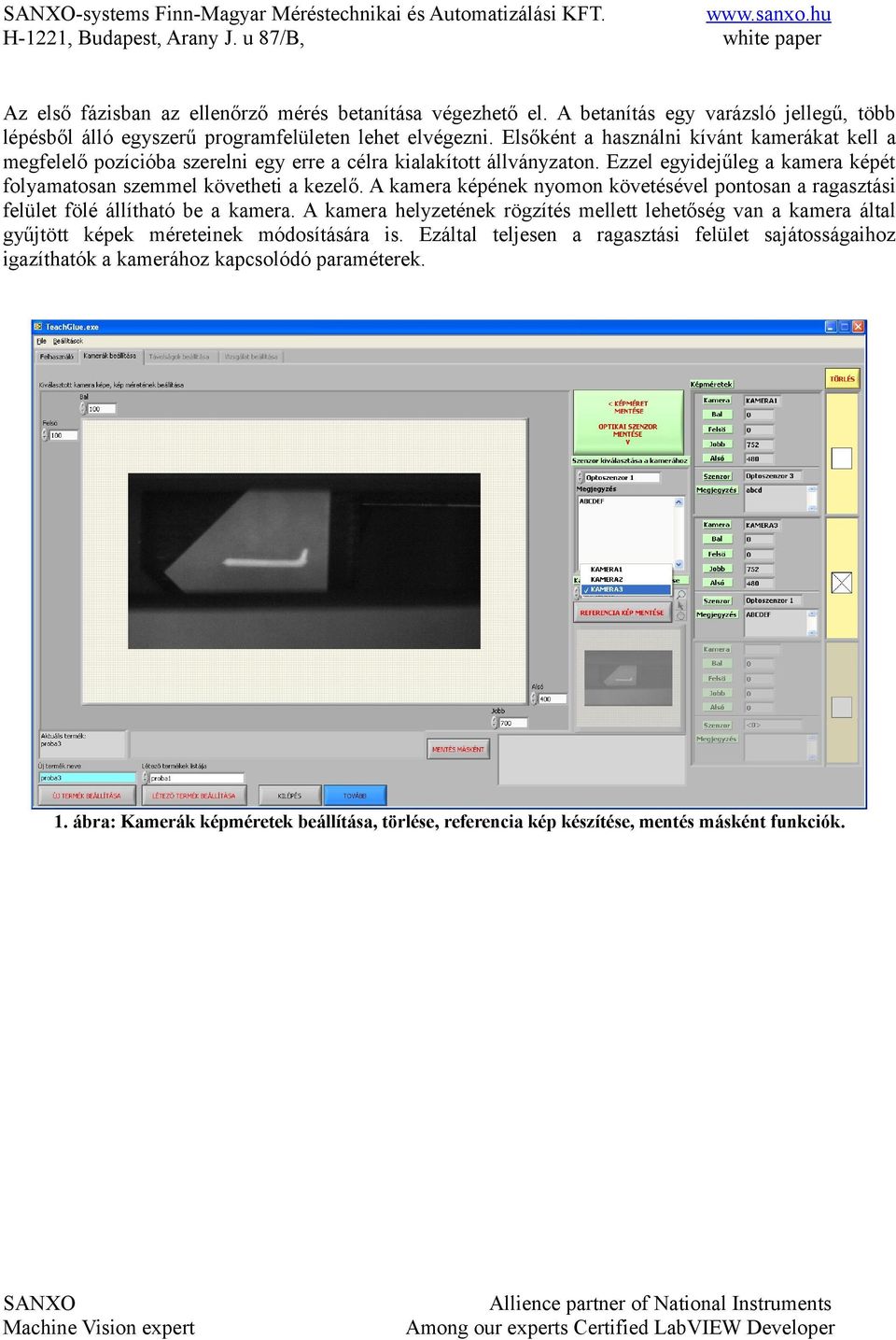
Task: Choose KAMERA2 from the dropdown list
Action: click(625, 579)
